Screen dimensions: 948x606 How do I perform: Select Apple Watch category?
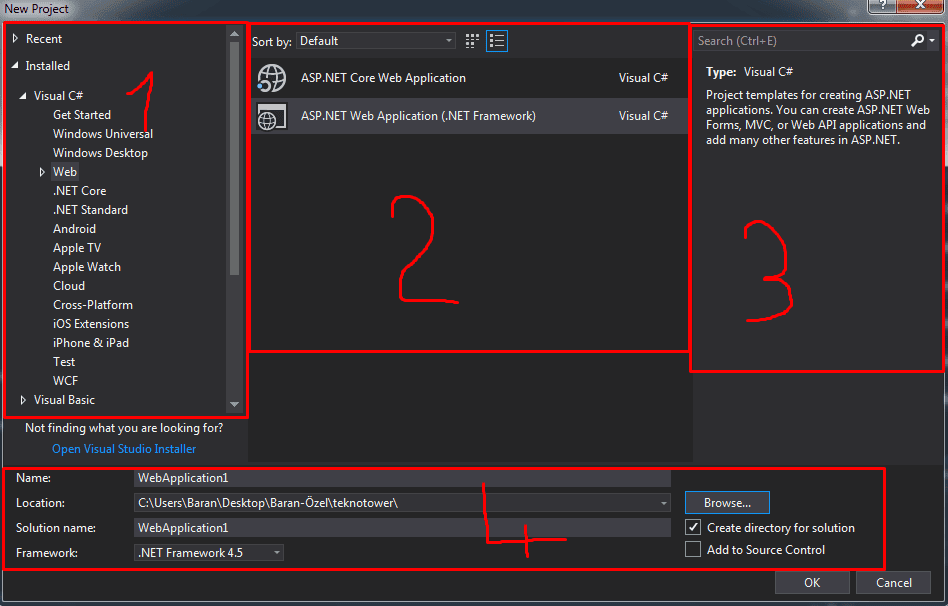[x=86, y=267]
